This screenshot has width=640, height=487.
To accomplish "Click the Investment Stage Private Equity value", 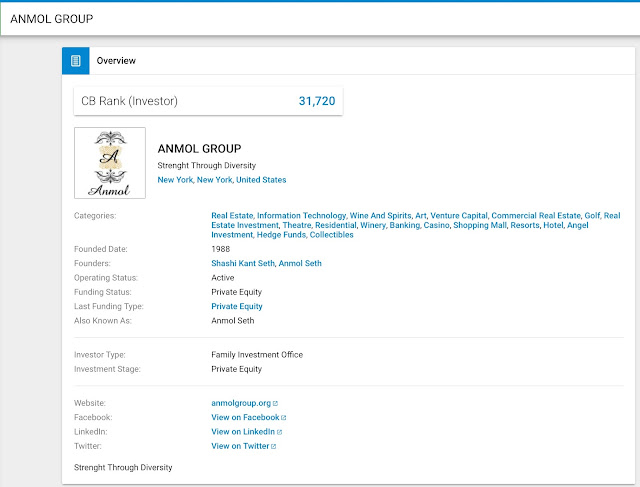I will click(x=236, y=369).
